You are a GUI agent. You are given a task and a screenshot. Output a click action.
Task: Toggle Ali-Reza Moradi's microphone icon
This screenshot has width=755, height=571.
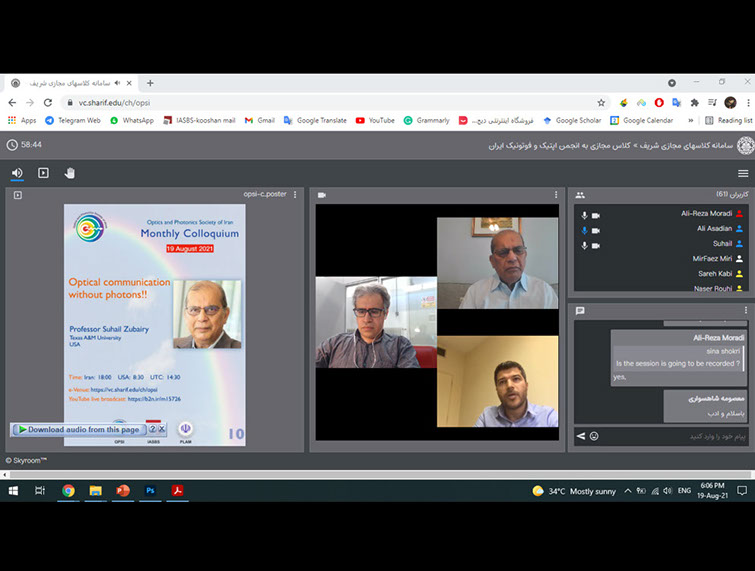[584, 215]
